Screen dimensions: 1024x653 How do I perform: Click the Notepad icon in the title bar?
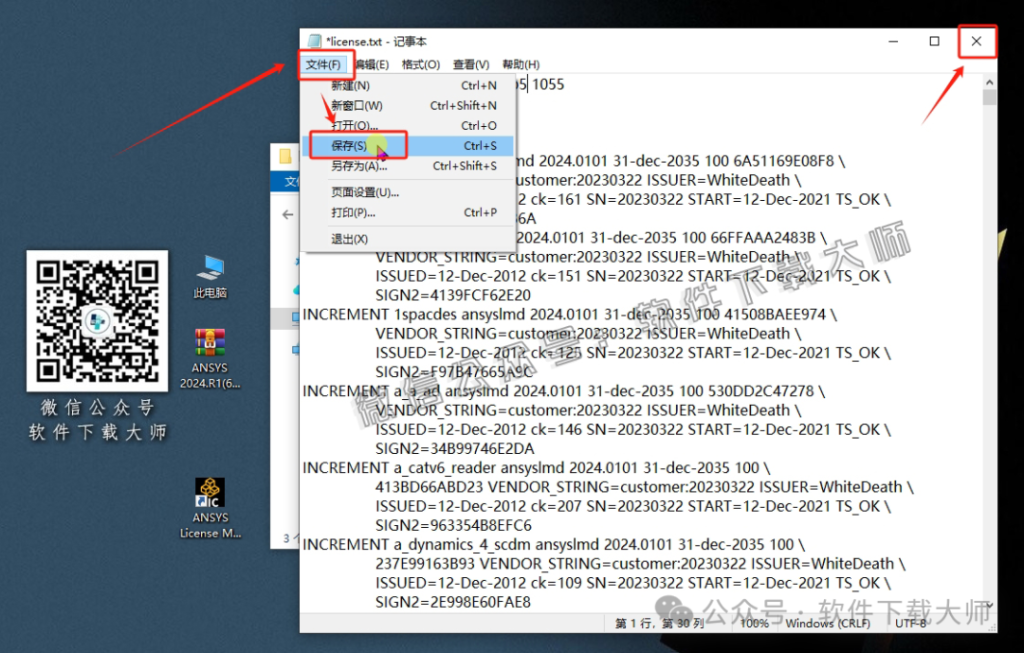pos(314,41)
